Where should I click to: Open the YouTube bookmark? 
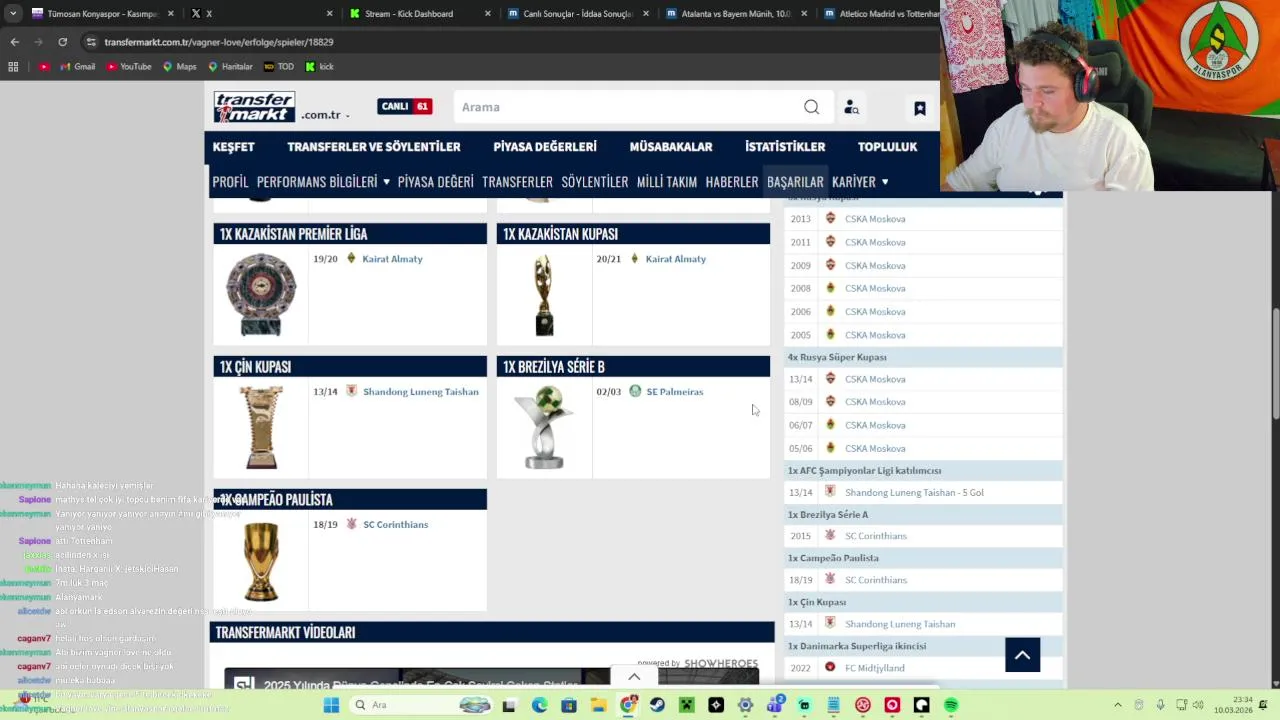pyautogui.click(x=127, y=67)
